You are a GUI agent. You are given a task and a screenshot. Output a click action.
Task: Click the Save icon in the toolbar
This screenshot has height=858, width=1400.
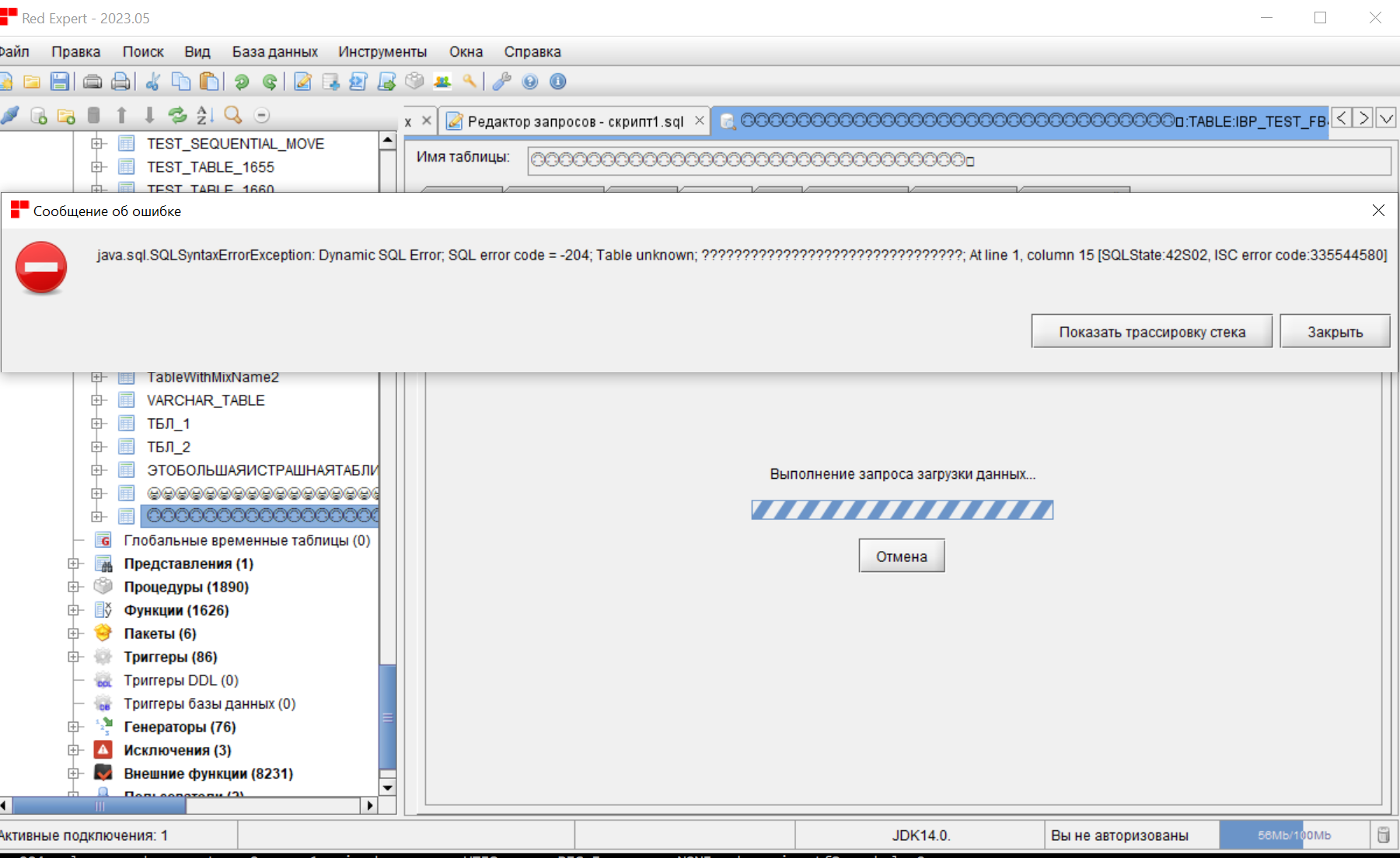(x=60, y=82)
